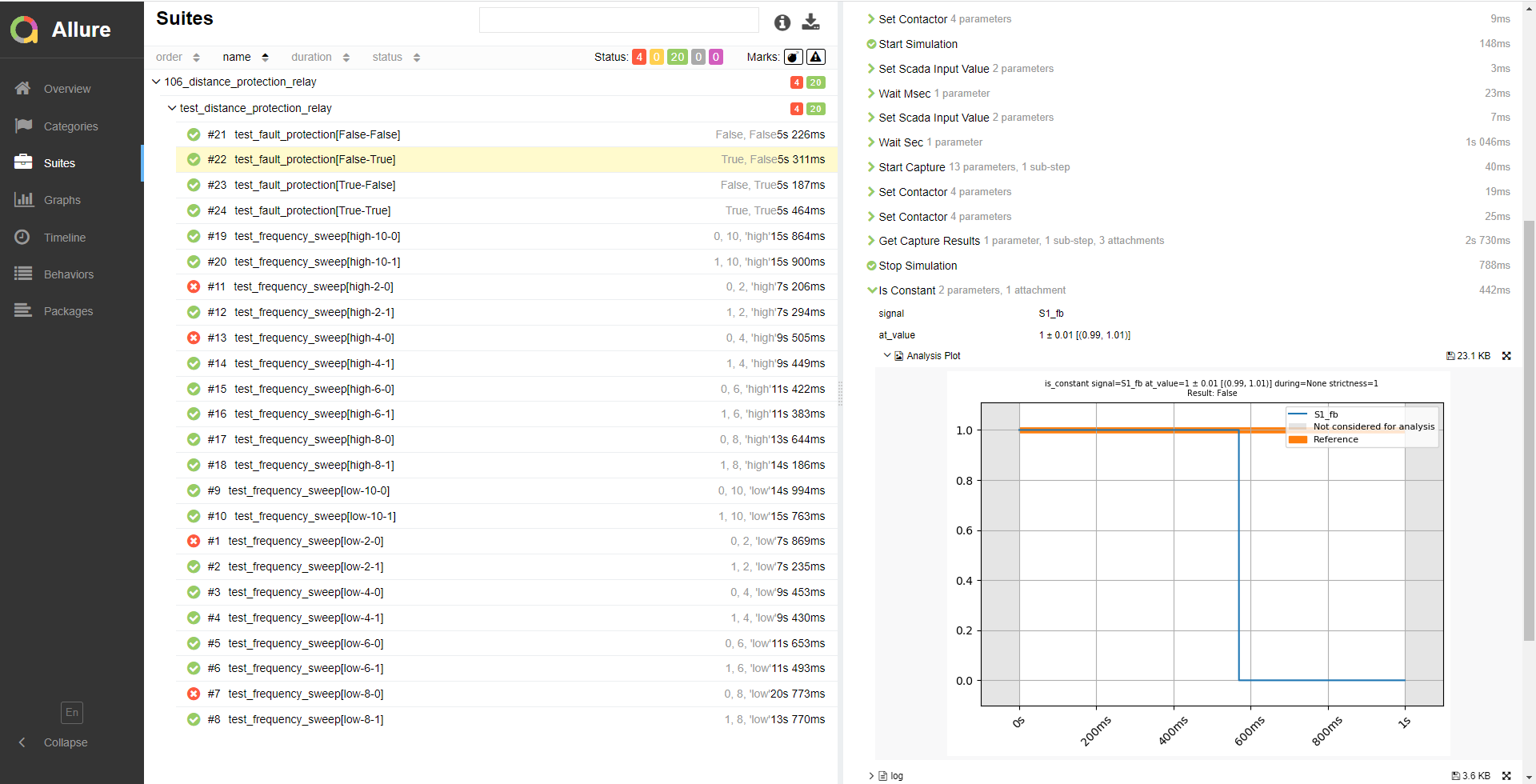Click the info icon in Suites header
This screenshot has height=784, width=1536.
[x=782, y=22]
